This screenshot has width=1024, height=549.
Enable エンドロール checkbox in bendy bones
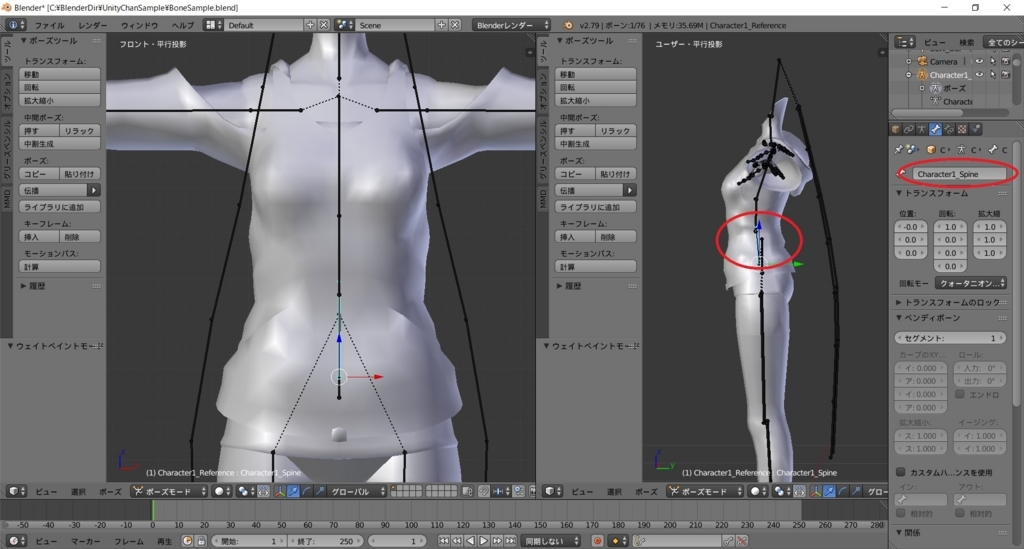point(959,394)
